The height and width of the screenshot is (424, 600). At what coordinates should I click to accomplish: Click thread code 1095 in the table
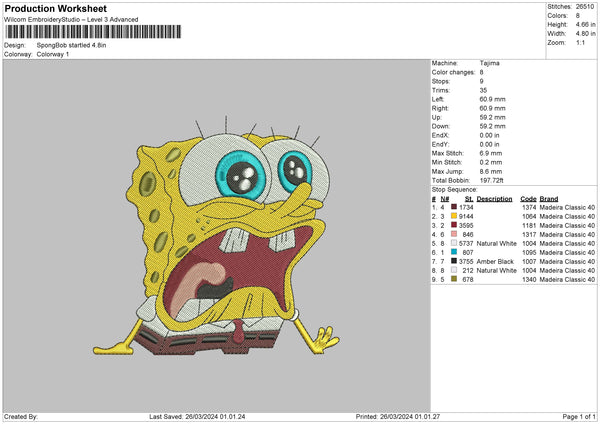[x=529, y=253]
